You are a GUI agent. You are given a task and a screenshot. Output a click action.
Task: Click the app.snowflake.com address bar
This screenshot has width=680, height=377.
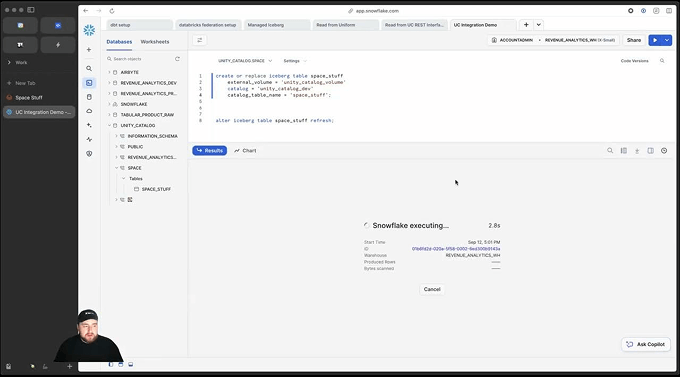373,11
